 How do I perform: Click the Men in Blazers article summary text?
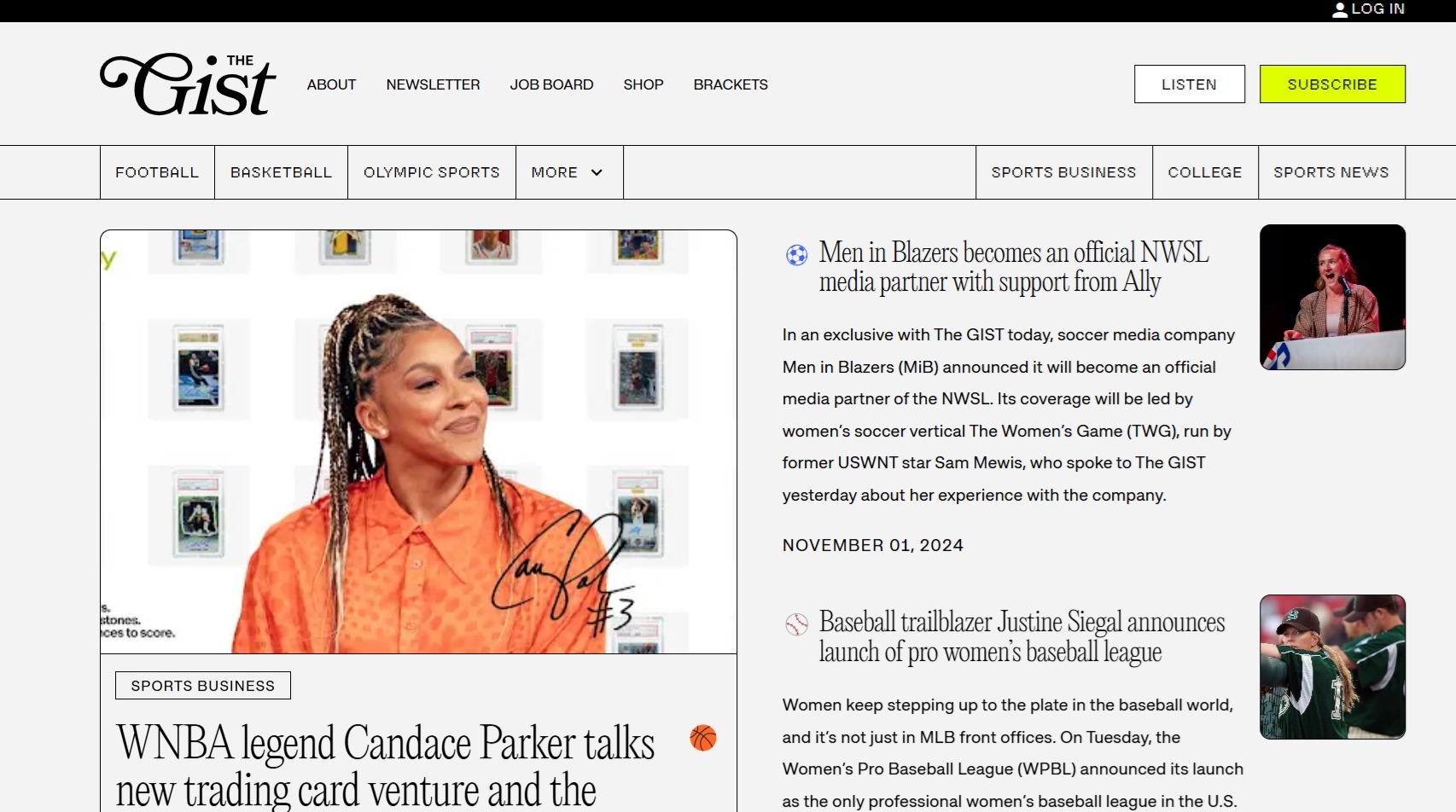point(1009,415)
